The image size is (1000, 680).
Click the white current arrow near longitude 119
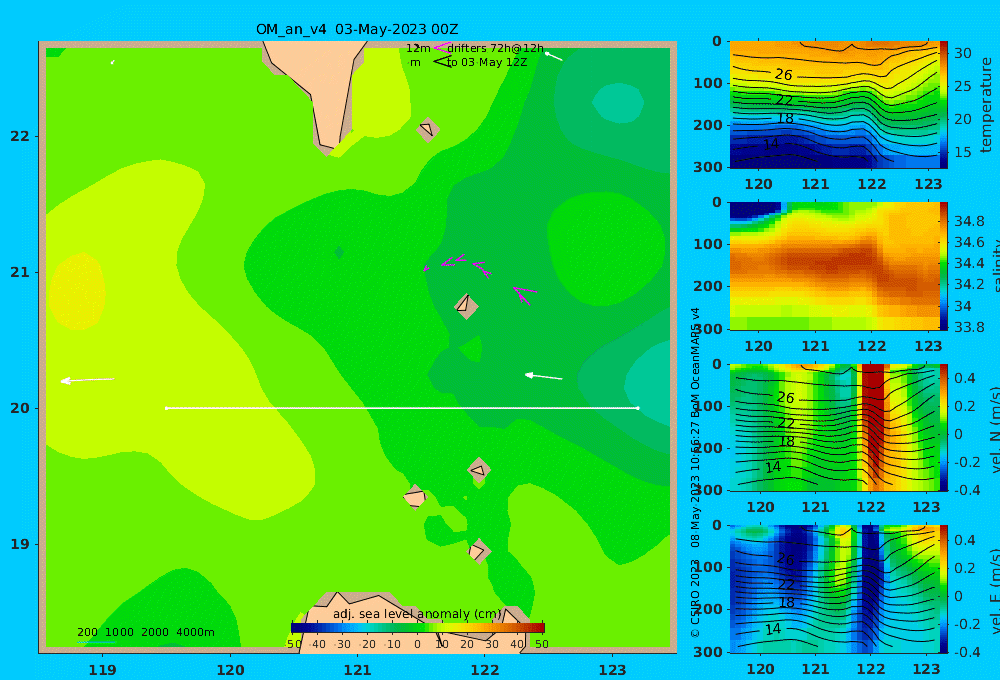(87, 380)
